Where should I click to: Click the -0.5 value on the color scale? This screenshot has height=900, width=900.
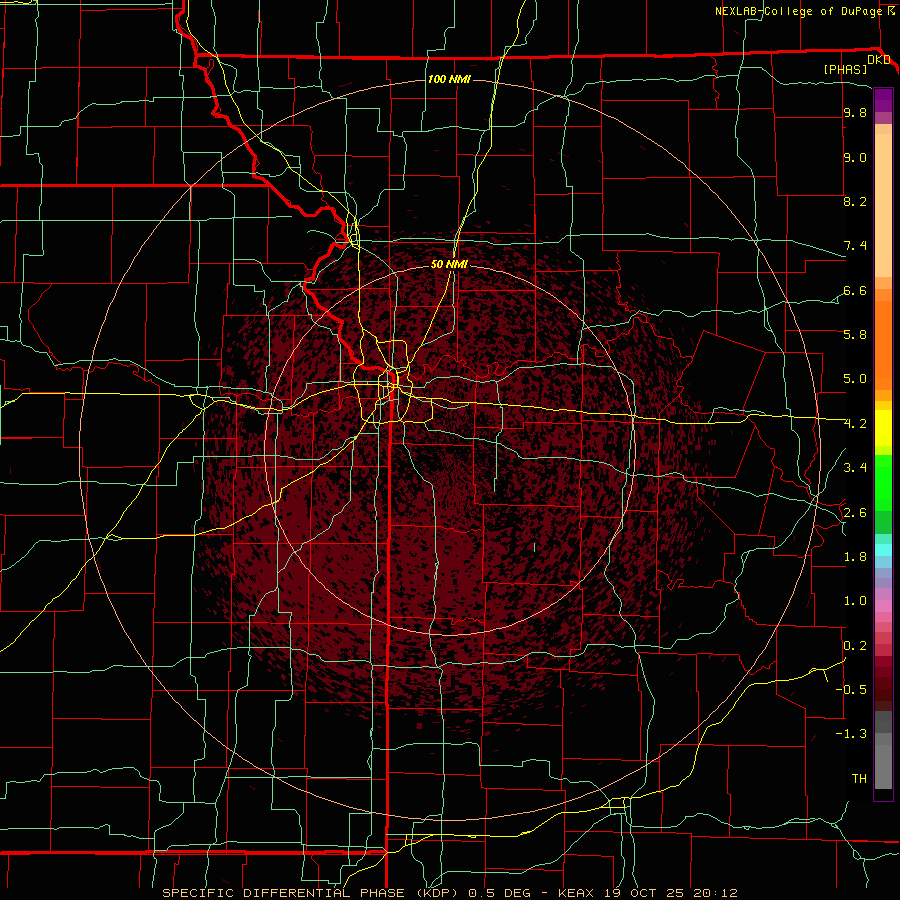851,689
